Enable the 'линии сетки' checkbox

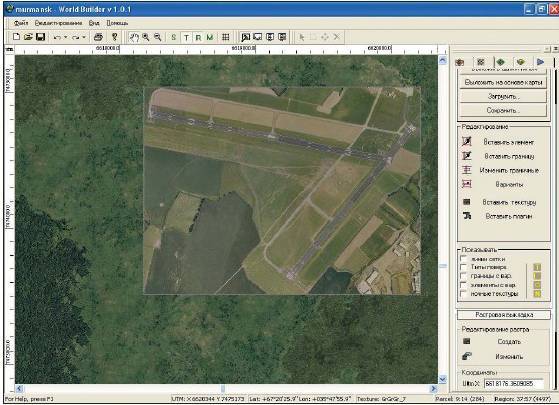463,258
